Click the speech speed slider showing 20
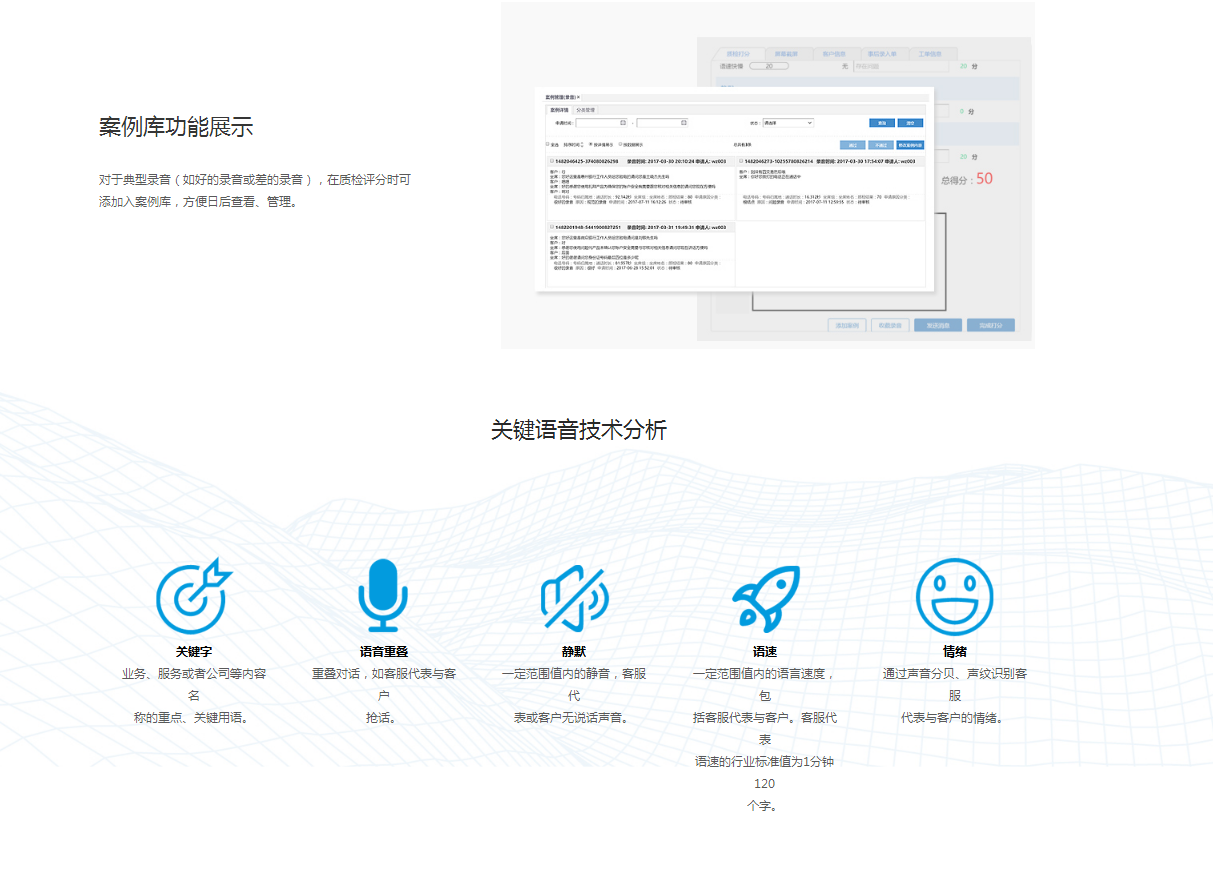This screenshot has width=1213, height=876. coord(768,66)
